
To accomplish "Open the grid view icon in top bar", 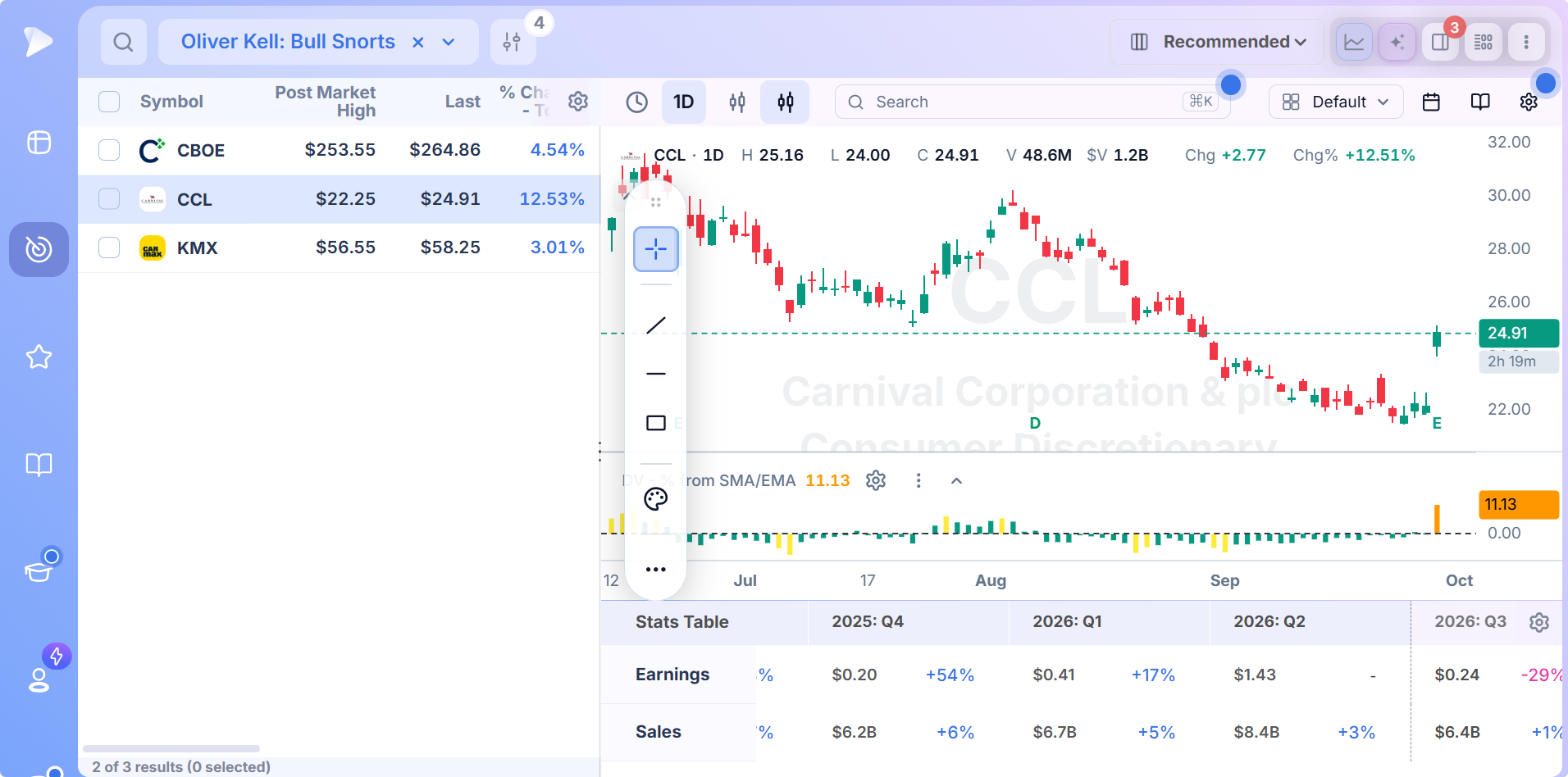I will [1484, 42].
